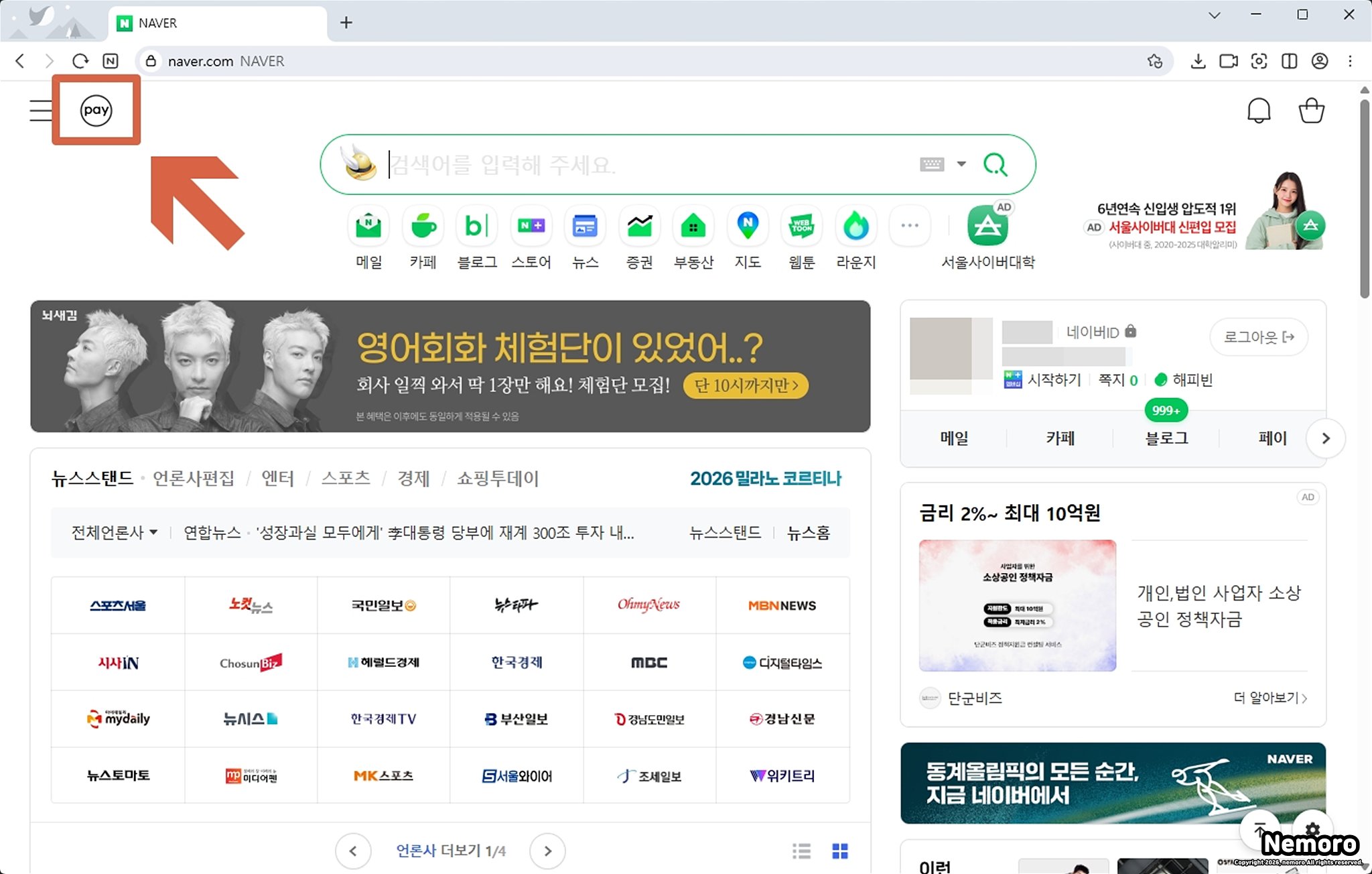The width and height of the screenshot is (1372, 874).
Task: Open the Mail shortcut icon
Action: [368, 227]
